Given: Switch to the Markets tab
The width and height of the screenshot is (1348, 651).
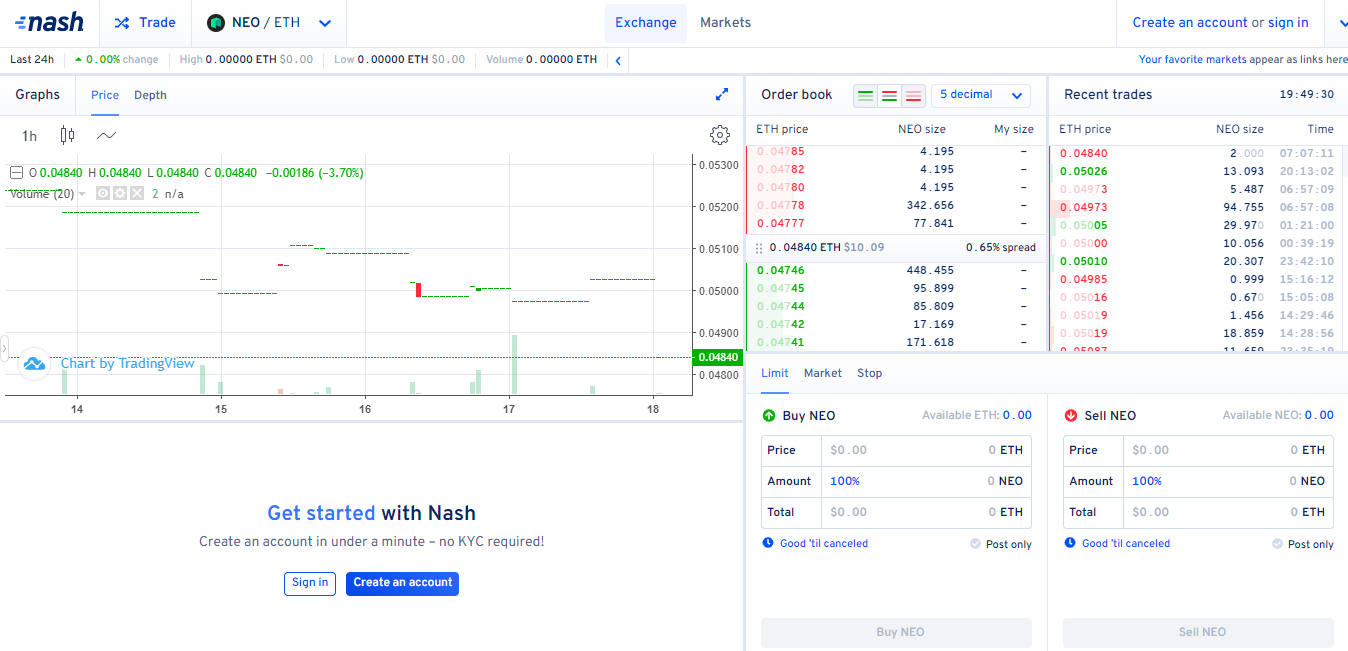Looking at the screenshot, I should click(725, 23).
